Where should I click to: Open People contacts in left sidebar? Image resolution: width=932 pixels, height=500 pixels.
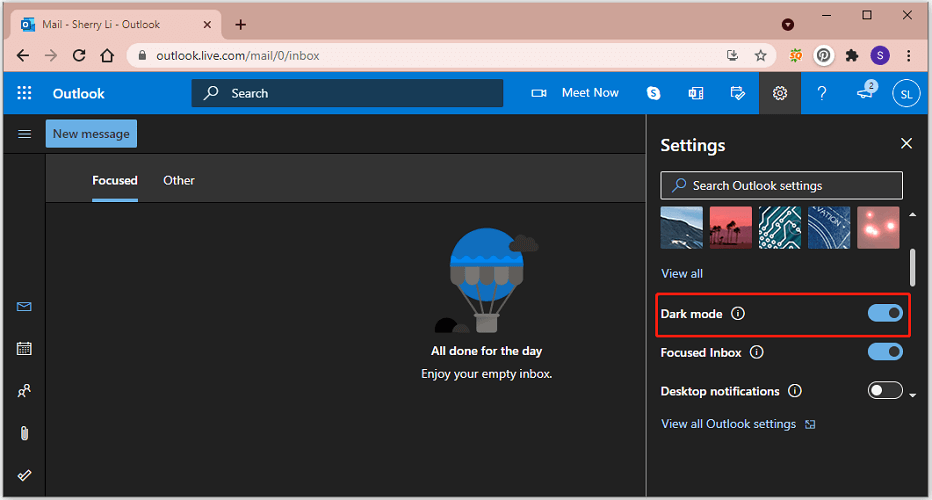[24, 391]
